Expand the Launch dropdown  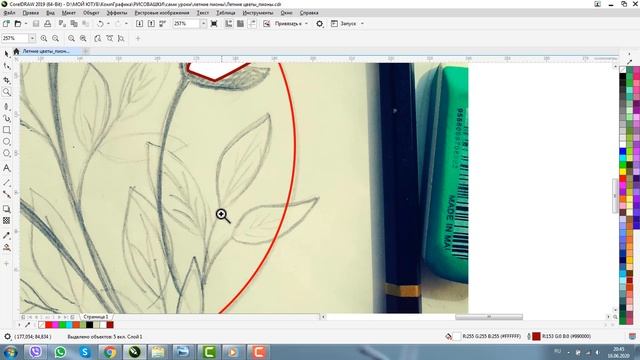pos(362,24)
